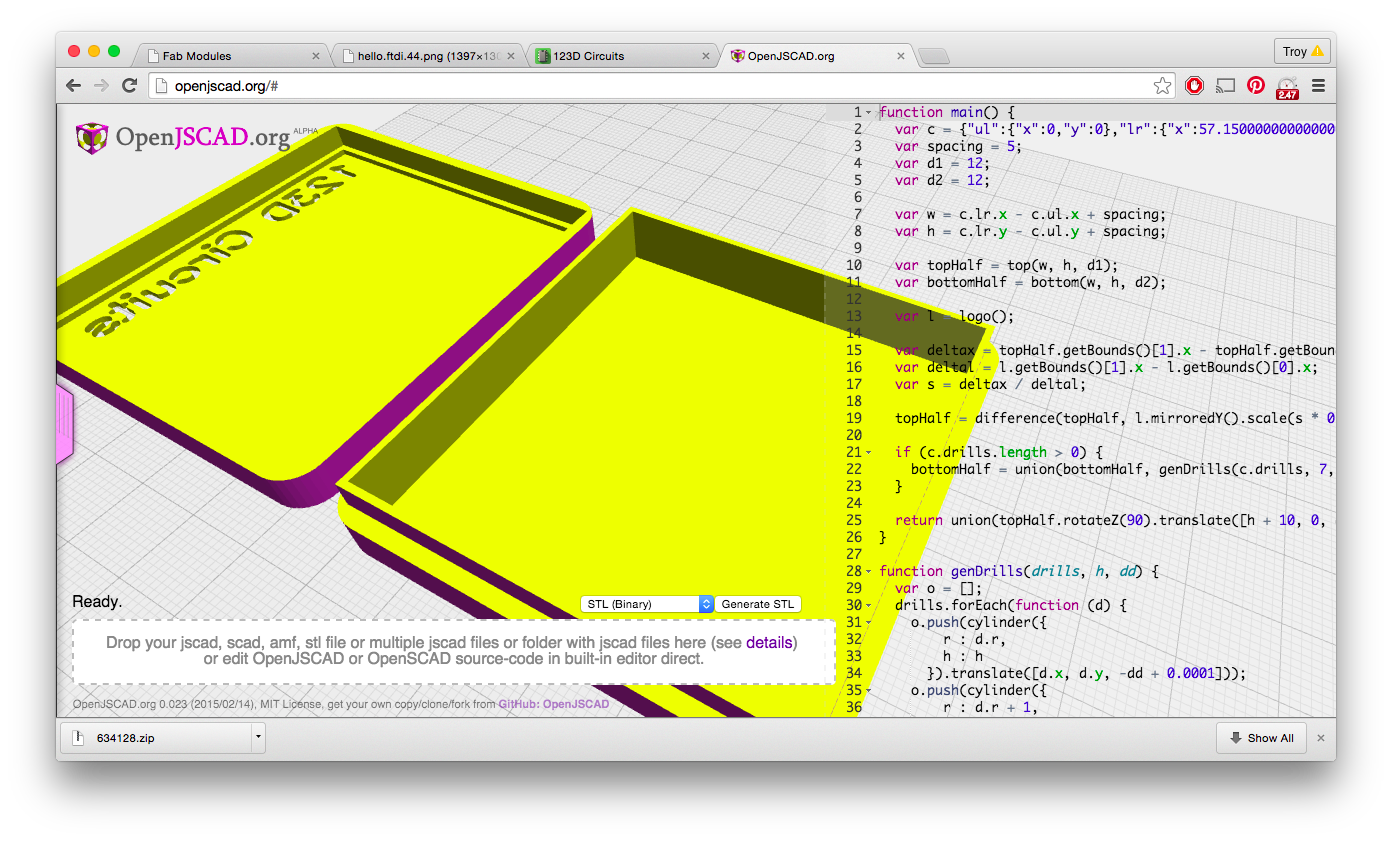Click 'var s = deltax / deltal;' line

(x=990, y=384)
